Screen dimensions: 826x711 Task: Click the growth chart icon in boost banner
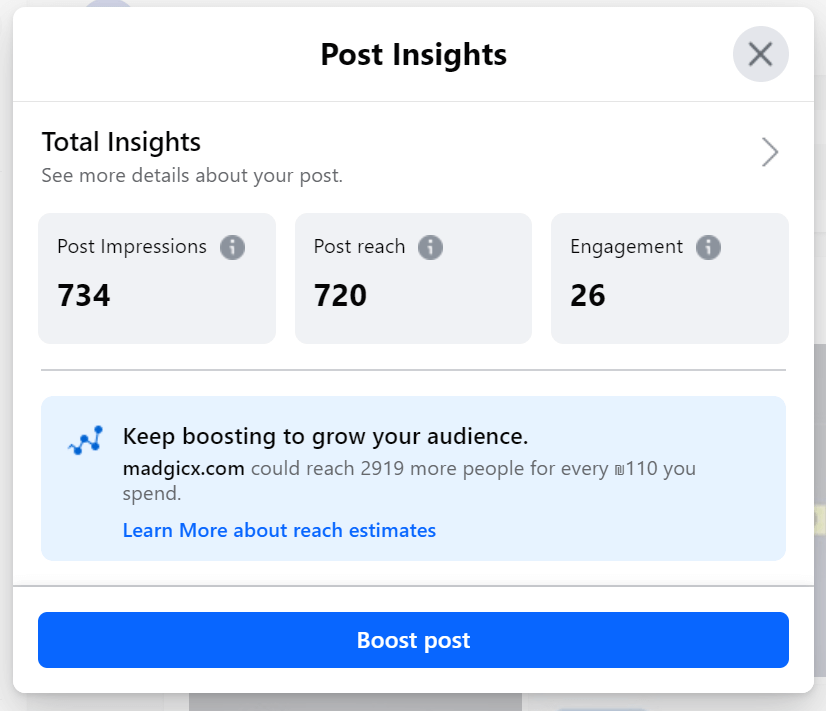tap(85, 440)
